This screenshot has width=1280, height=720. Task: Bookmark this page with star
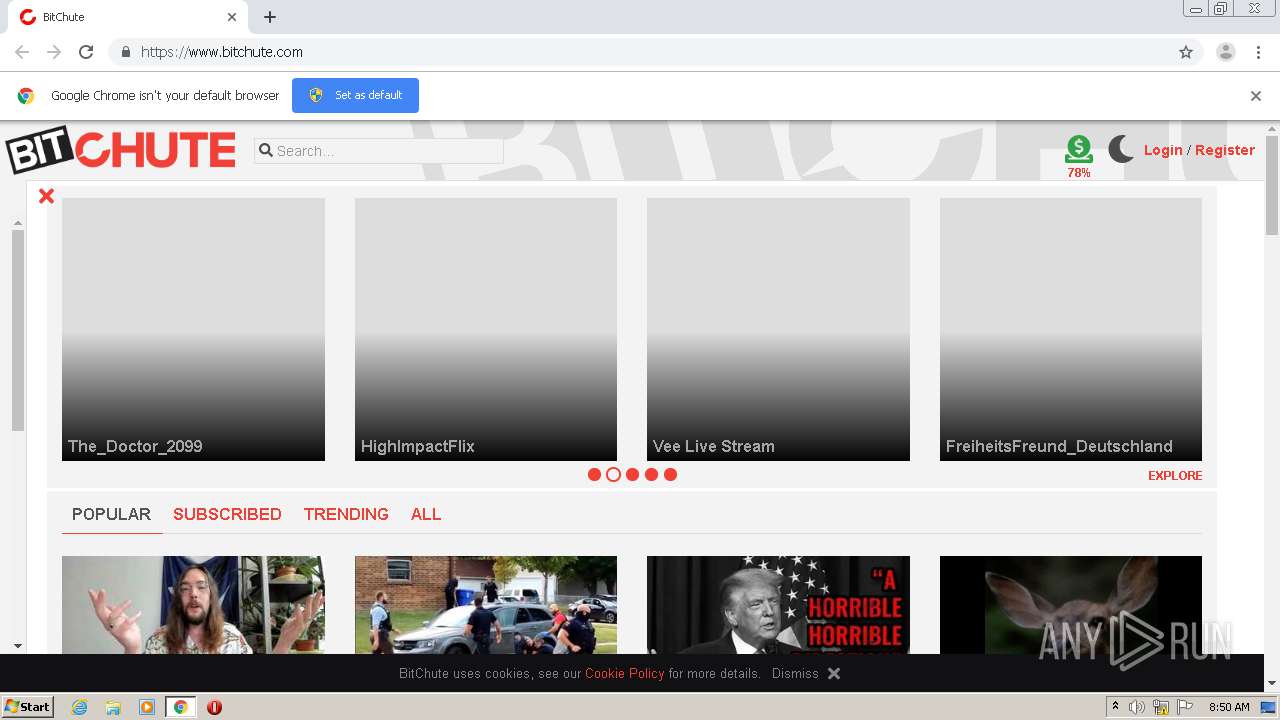pyautogui.click(x=1186, y=52)
